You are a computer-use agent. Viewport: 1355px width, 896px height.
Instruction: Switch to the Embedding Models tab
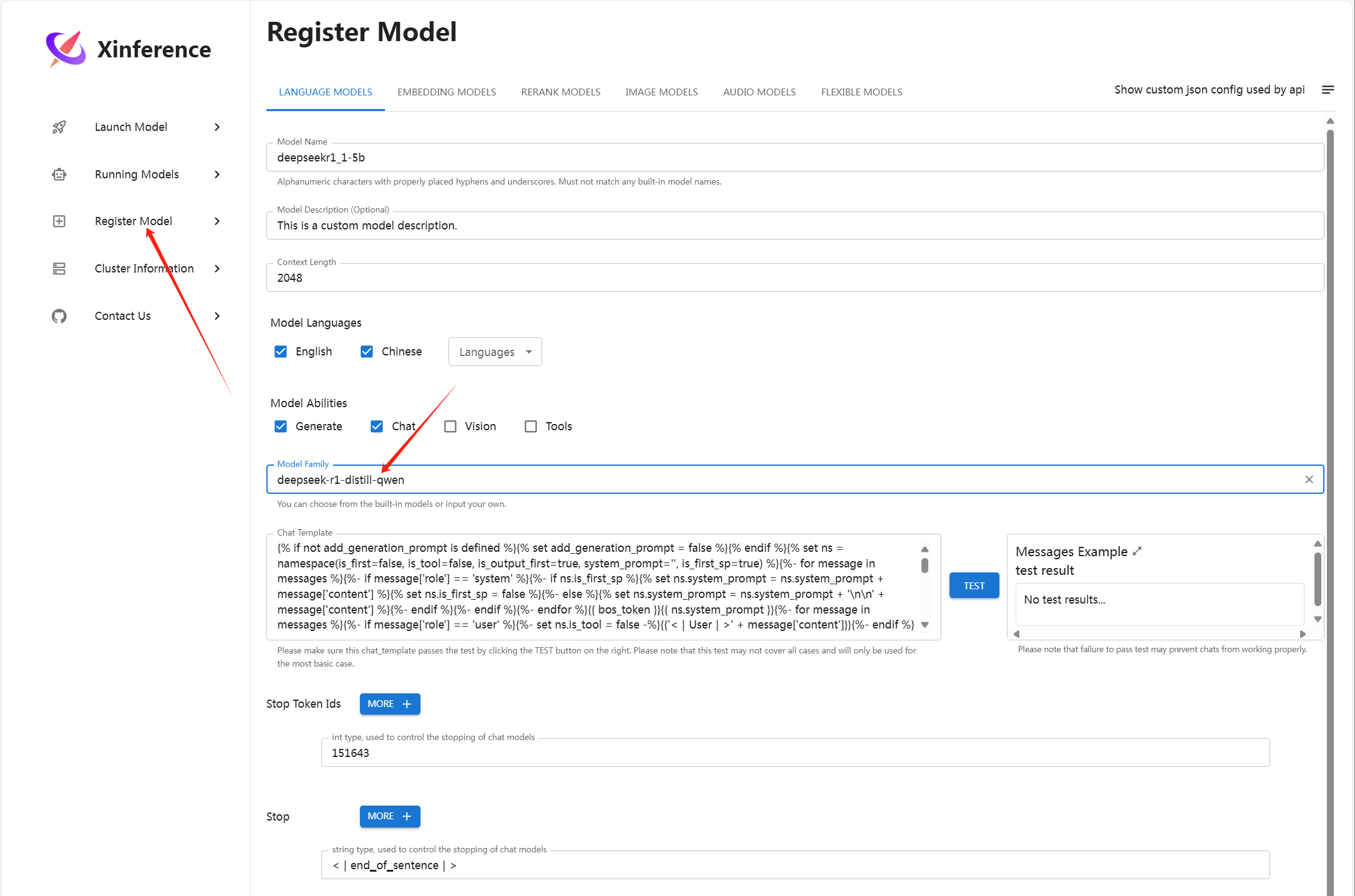tap(447, 92)
